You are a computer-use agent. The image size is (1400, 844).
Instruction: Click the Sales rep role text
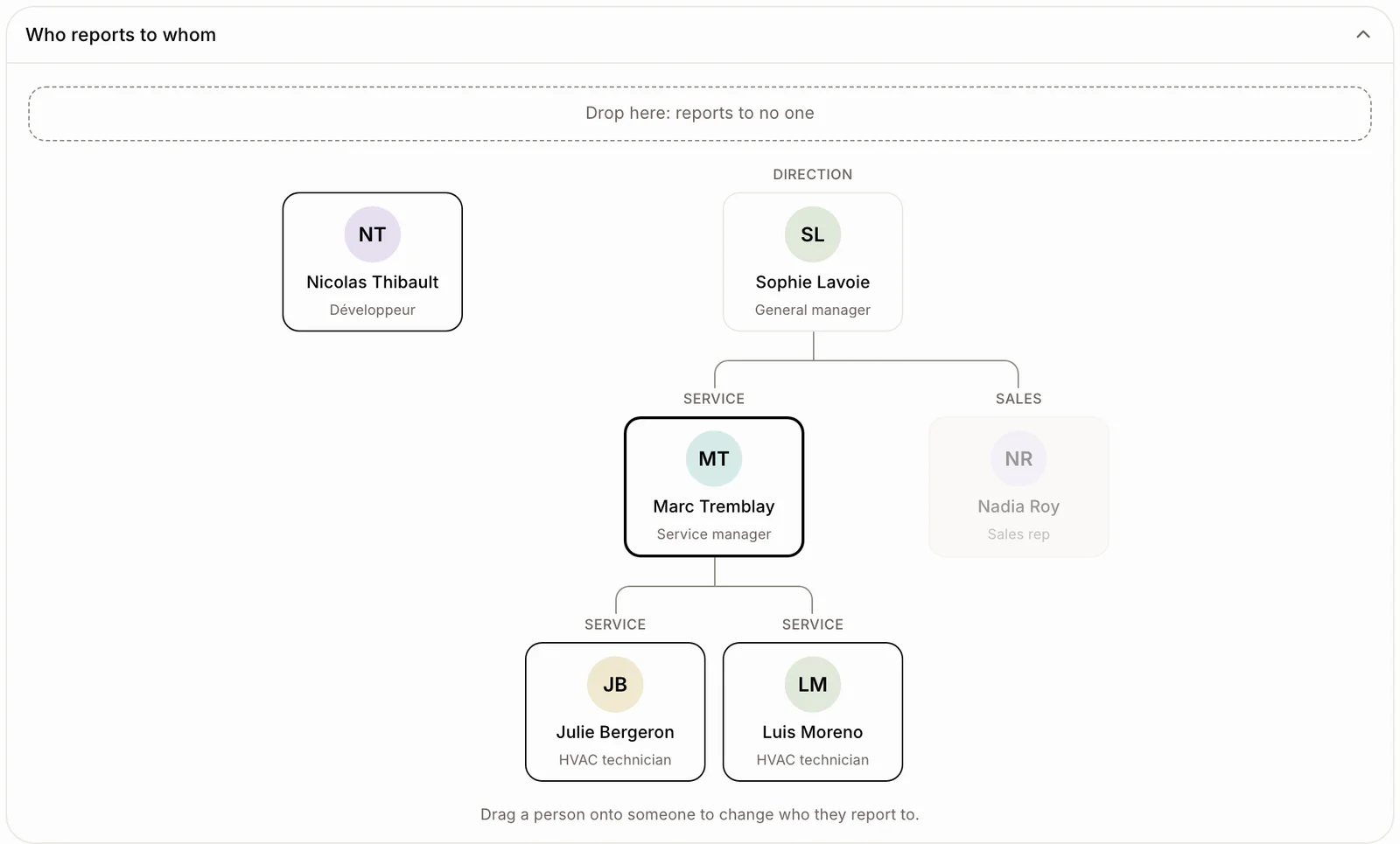1018,534
